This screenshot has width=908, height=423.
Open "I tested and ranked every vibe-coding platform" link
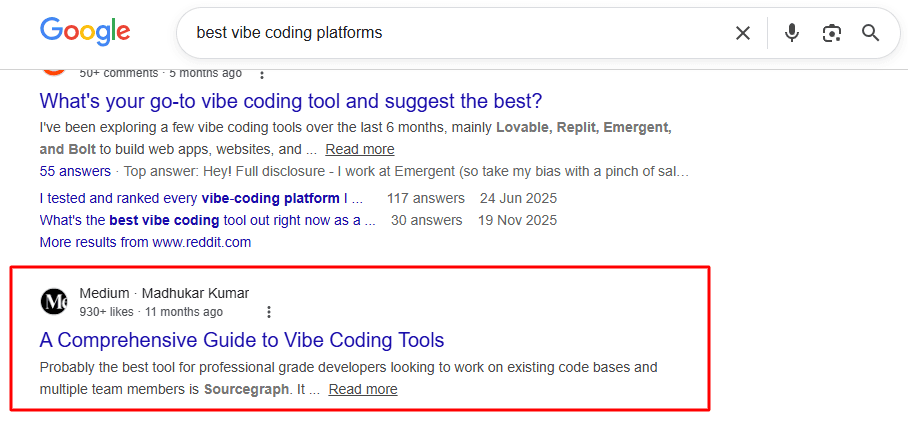pos(201,199)
